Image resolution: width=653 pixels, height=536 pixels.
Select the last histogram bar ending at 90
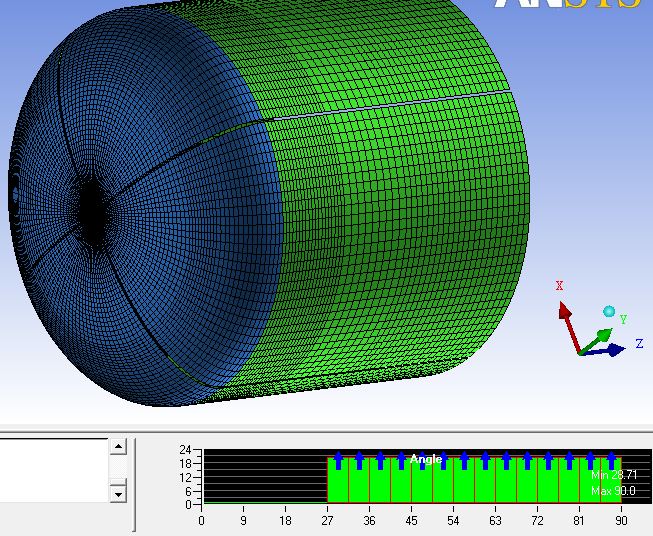(x=611, y=485)
